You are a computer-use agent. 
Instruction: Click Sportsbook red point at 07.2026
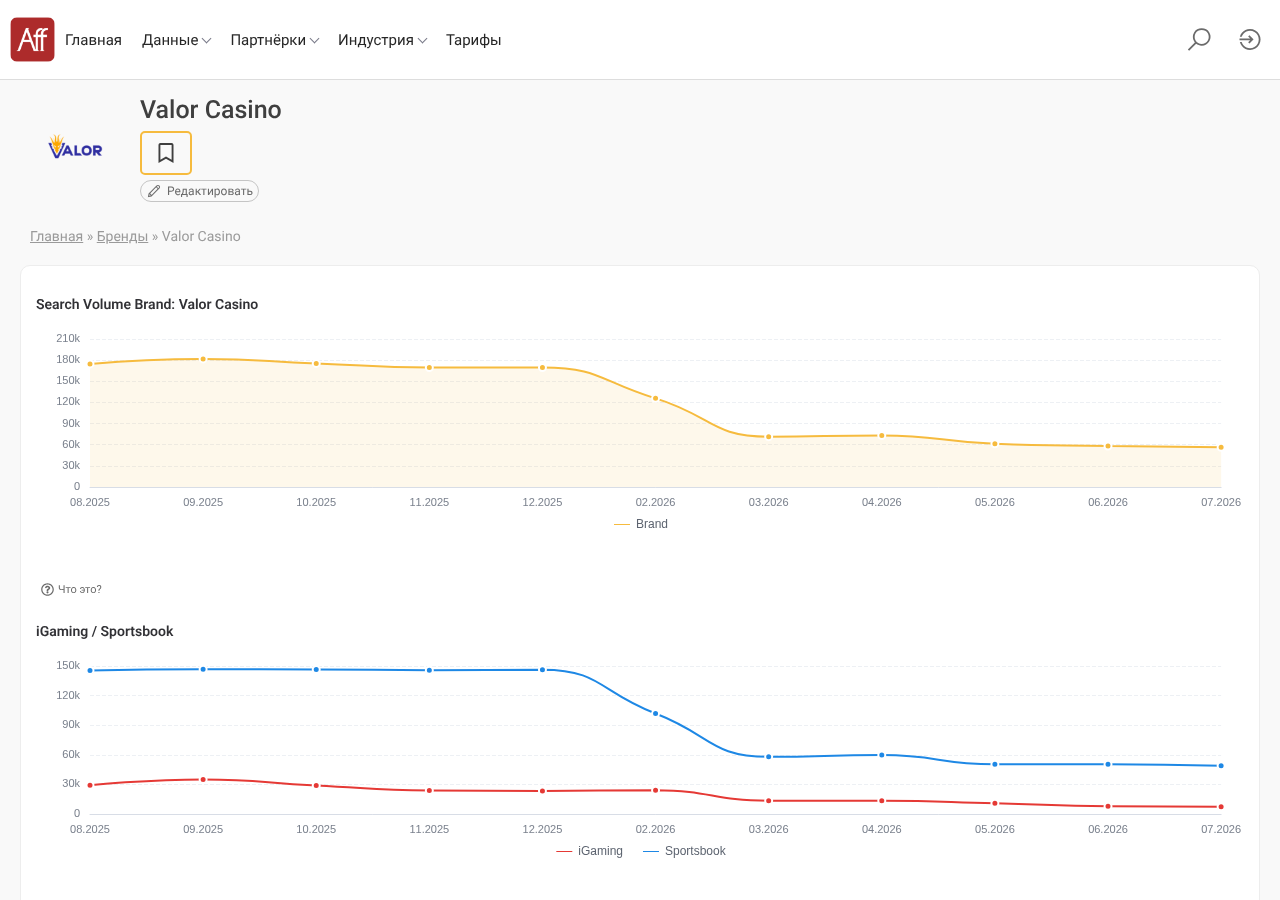[1221, 807]
